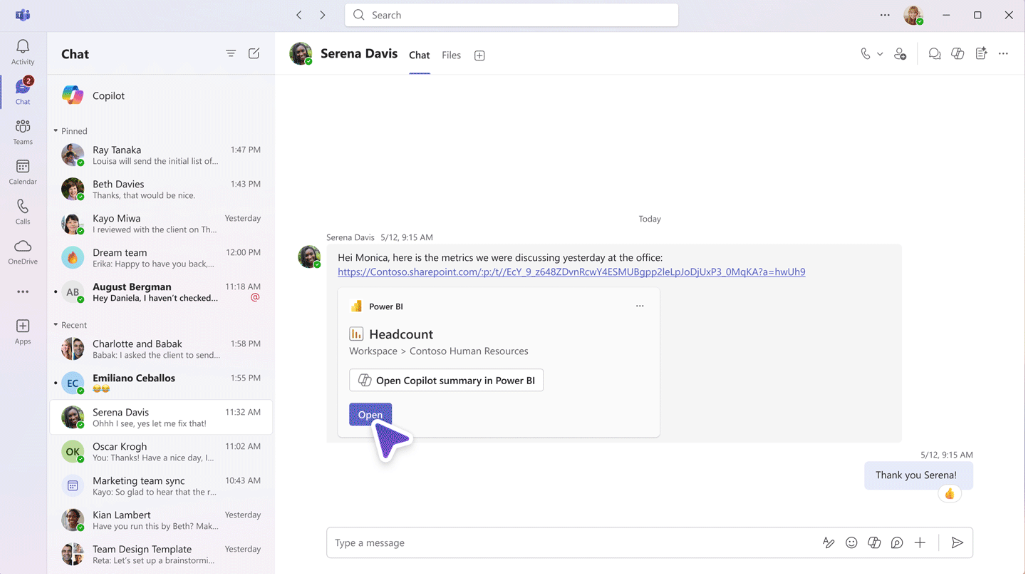The height and width of the screenshot is (574, 1025).
Task: Open the Apps store in sidebar
Action: [x=22, y=331]
